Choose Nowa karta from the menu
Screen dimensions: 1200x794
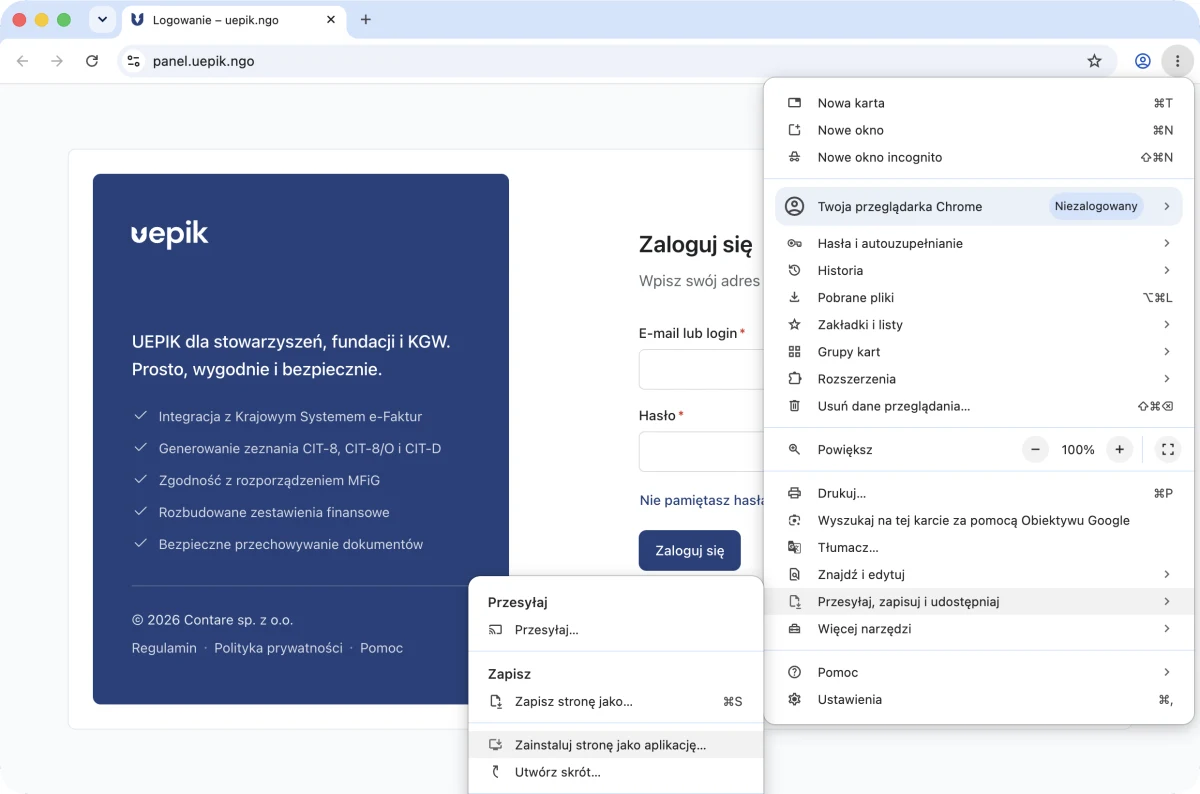980,103
